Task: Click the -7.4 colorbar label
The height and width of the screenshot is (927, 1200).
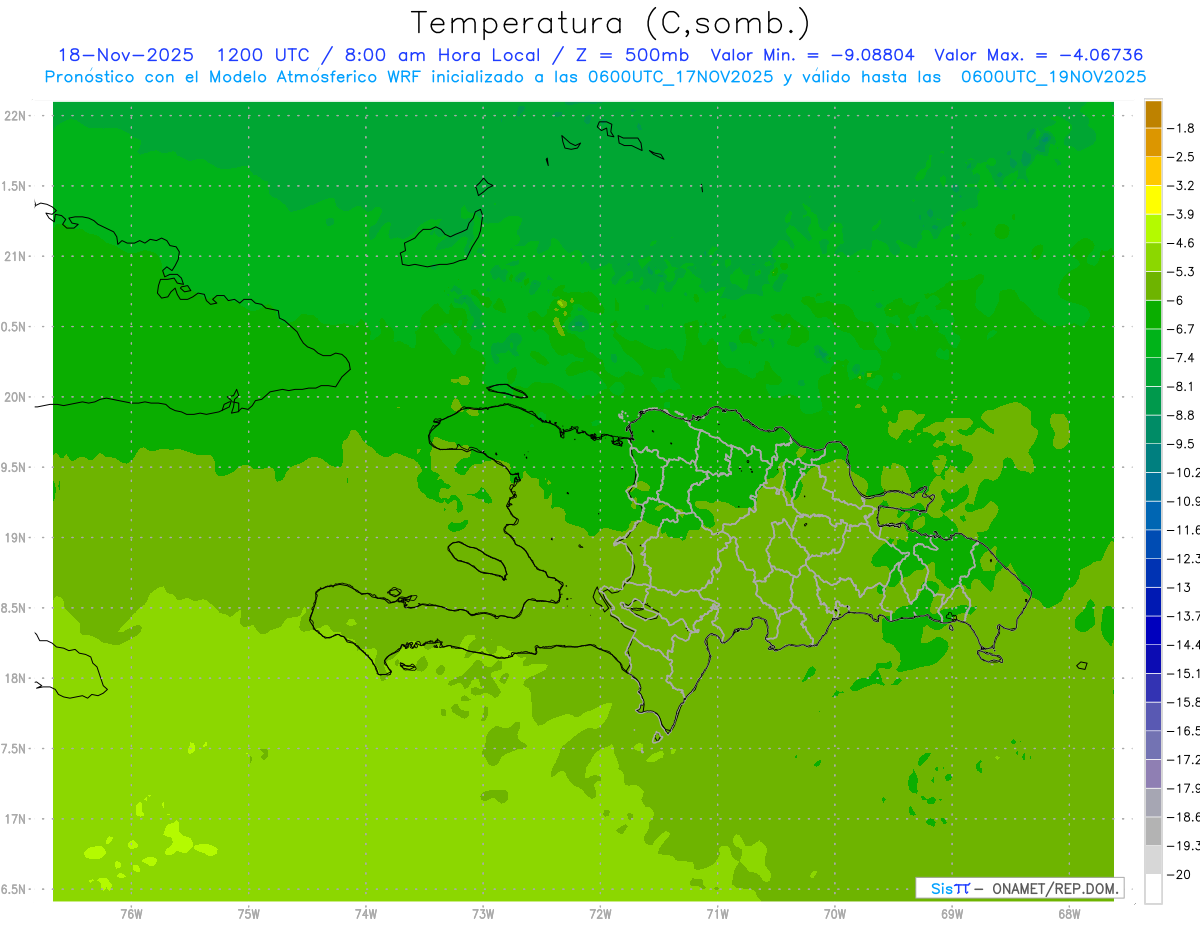Action: pos(1183,358)
